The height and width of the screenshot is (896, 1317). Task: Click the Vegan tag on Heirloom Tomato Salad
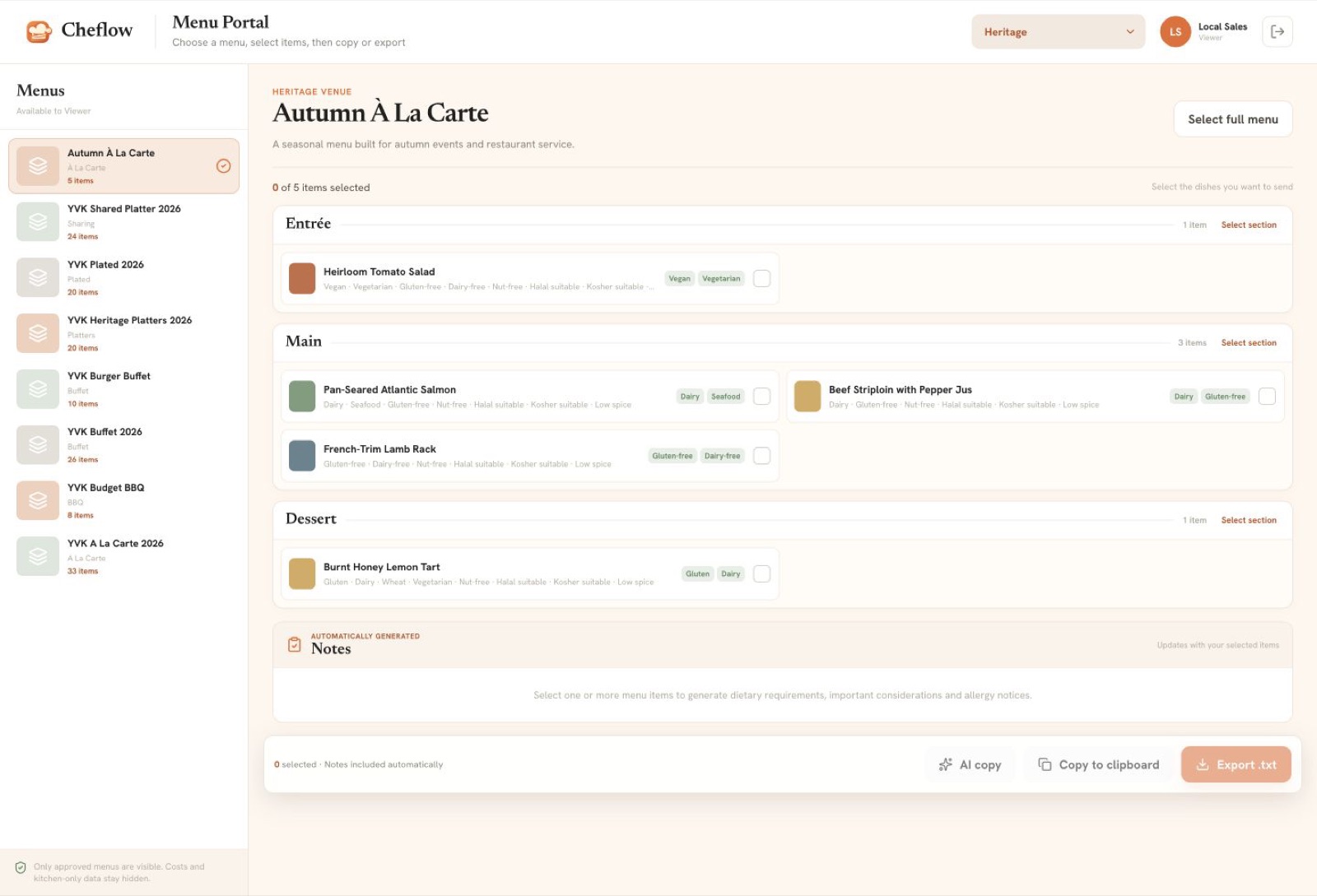pyautogui.click(x=680, y=279)
